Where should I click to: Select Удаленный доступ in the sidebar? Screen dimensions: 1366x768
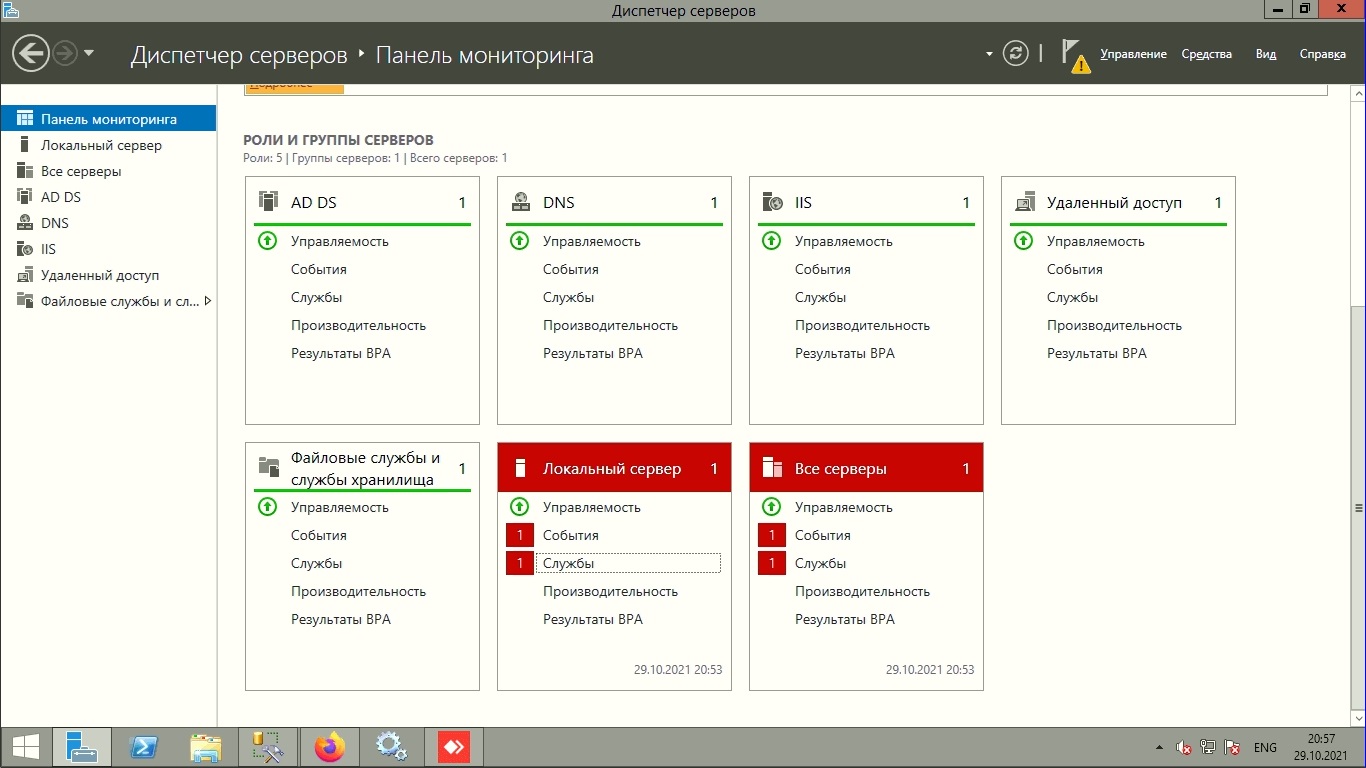point(108,275)
